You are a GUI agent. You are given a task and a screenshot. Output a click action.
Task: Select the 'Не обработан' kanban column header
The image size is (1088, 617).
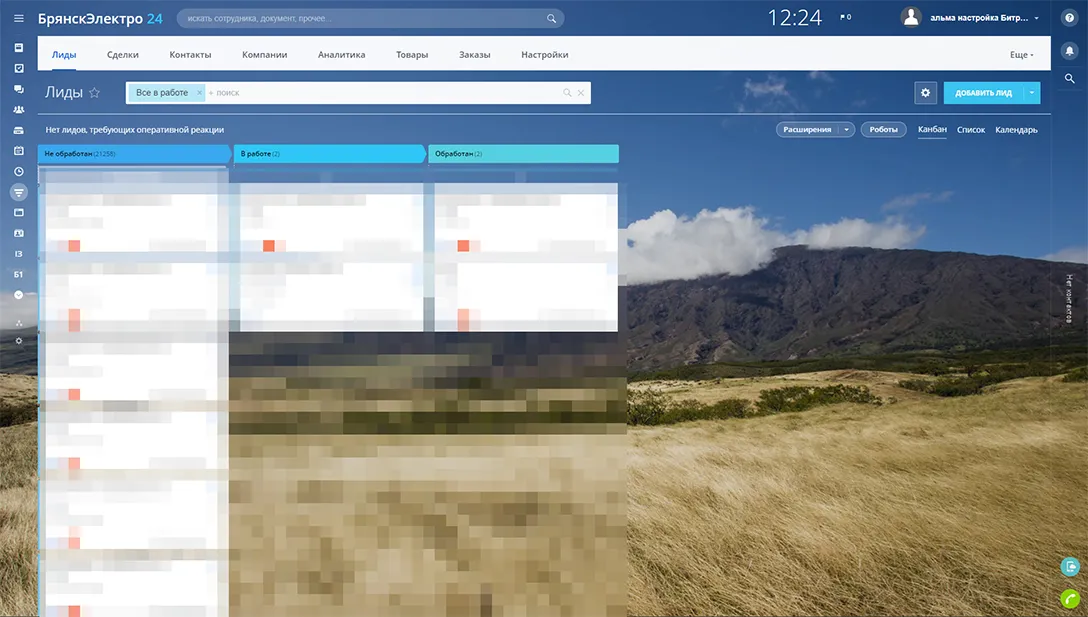point(134,154)
